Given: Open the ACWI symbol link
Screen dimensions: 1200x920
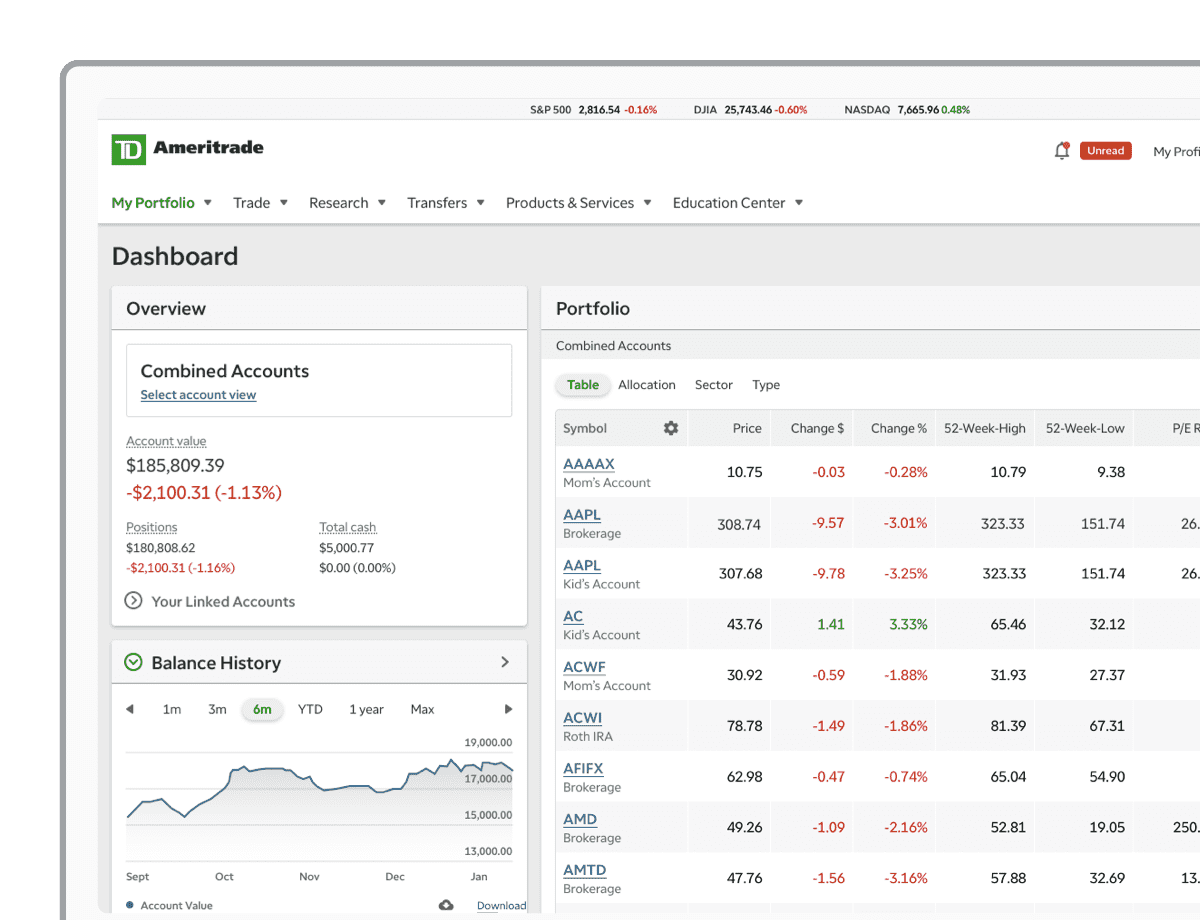Looking at the screenshot, I should click(582, 718).
